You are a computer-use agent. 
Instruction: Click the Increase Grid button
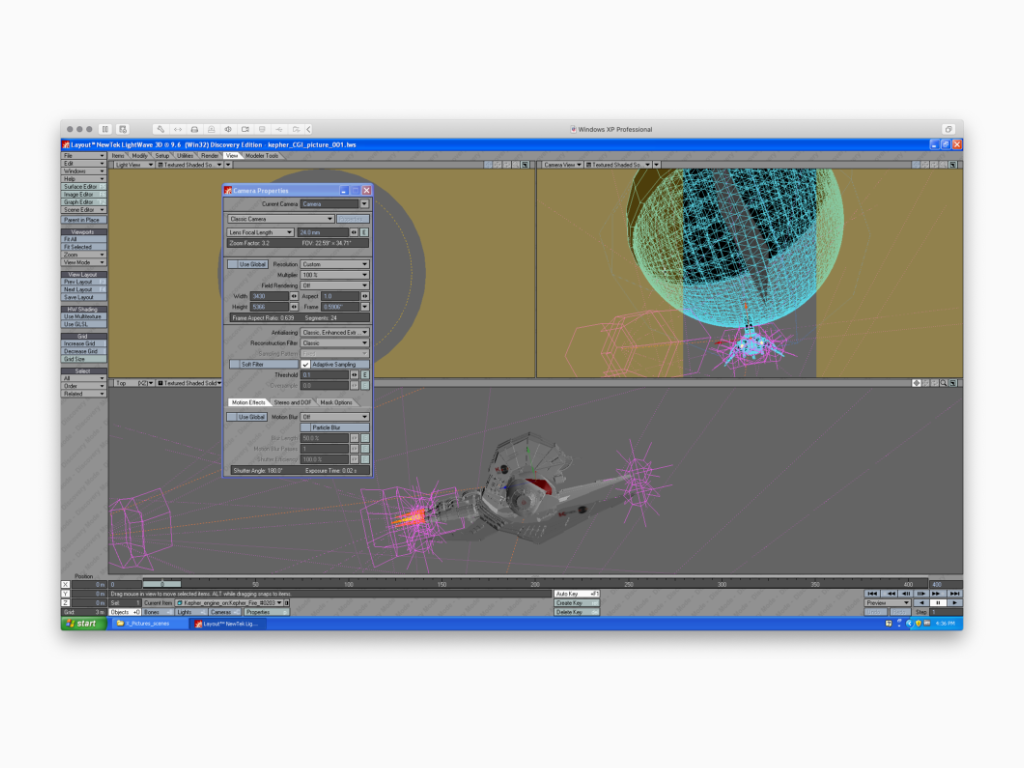coord(84,344)
